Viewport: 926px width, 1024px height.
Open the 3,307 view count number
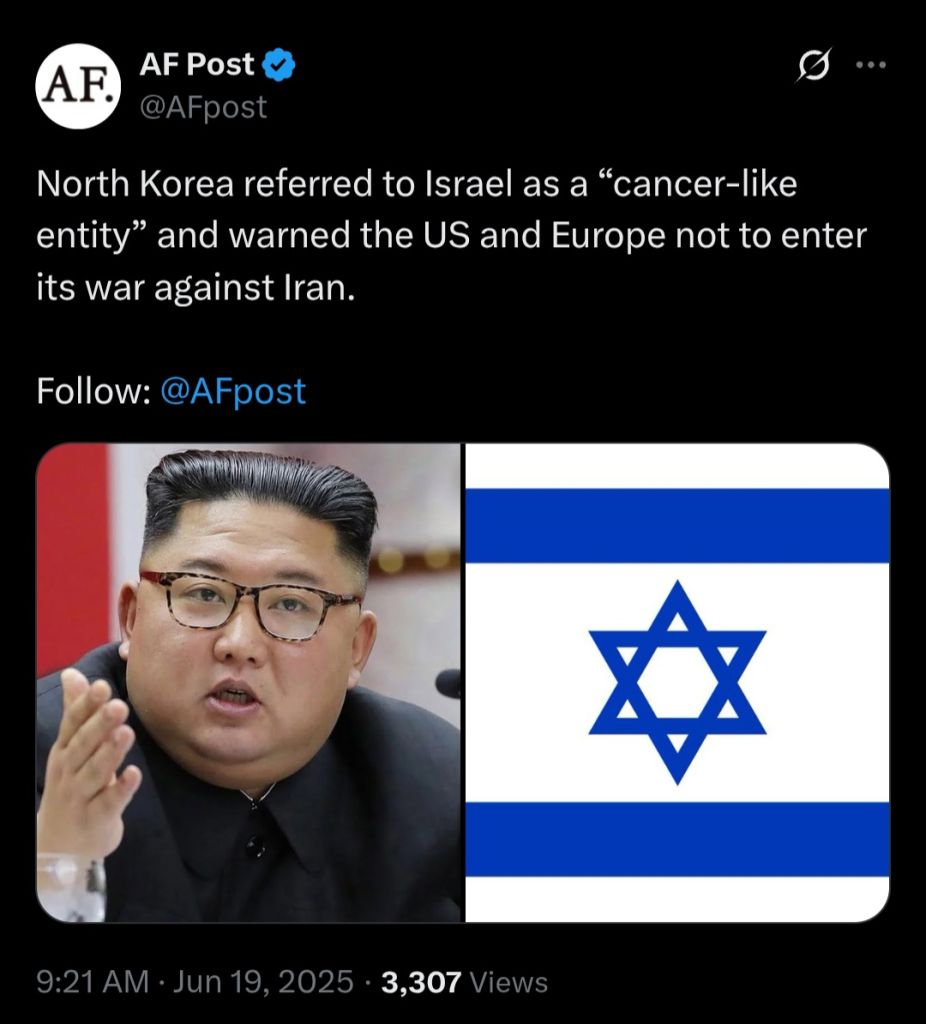tap(421, 982)
